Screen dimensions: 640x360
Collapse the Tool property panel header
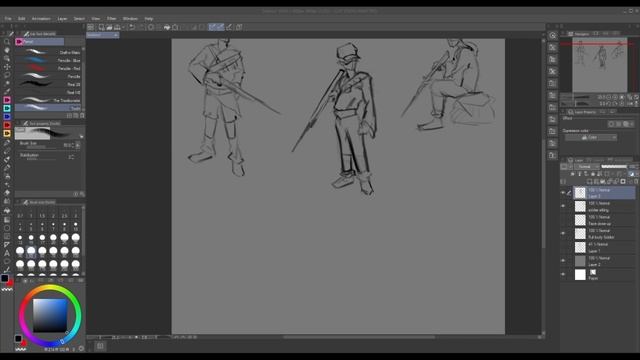[x=42, y=123]
